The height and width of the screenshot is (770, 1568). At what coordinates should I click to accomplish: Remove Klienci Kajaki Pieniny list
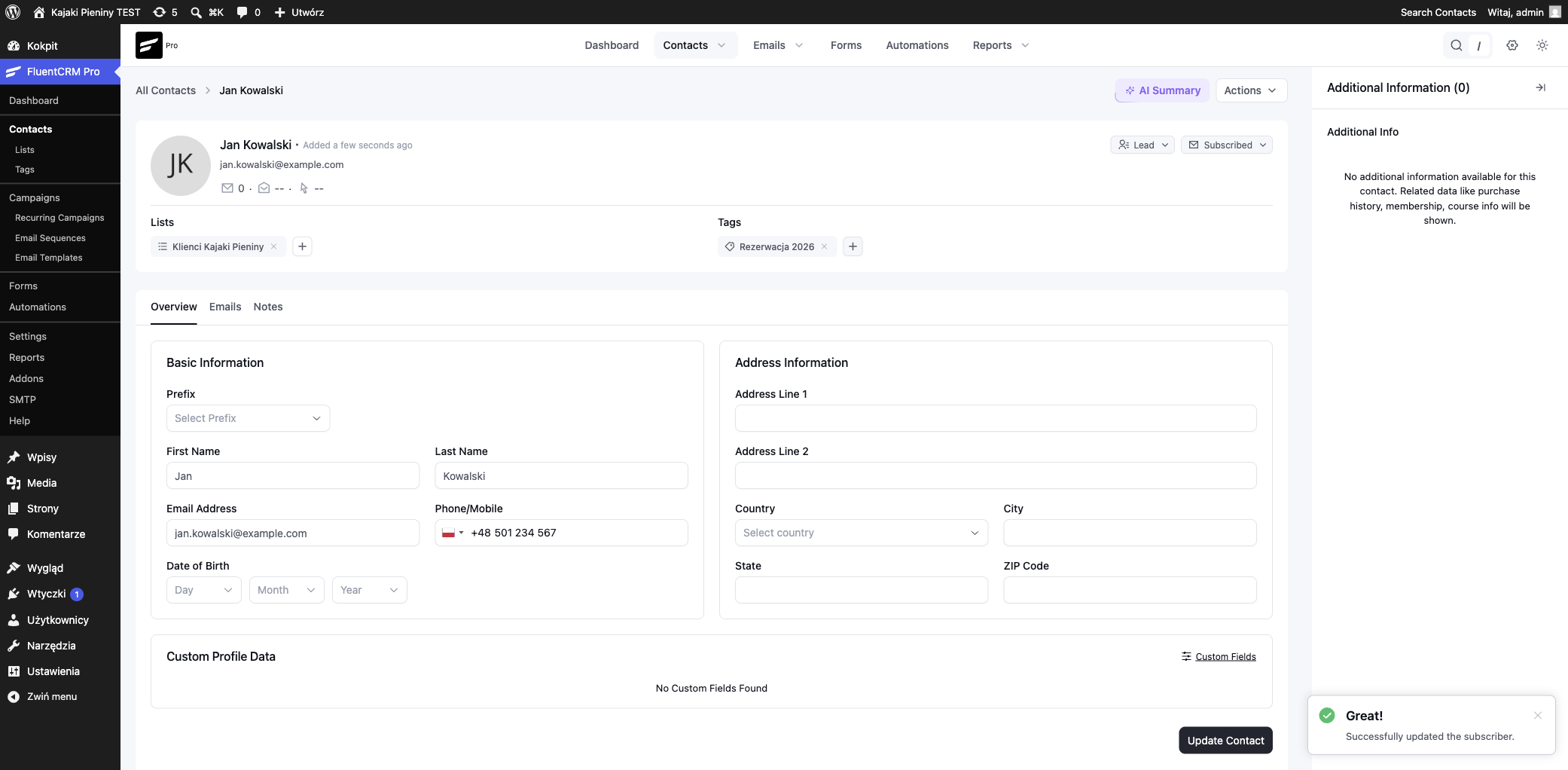[x=274, y=246]
